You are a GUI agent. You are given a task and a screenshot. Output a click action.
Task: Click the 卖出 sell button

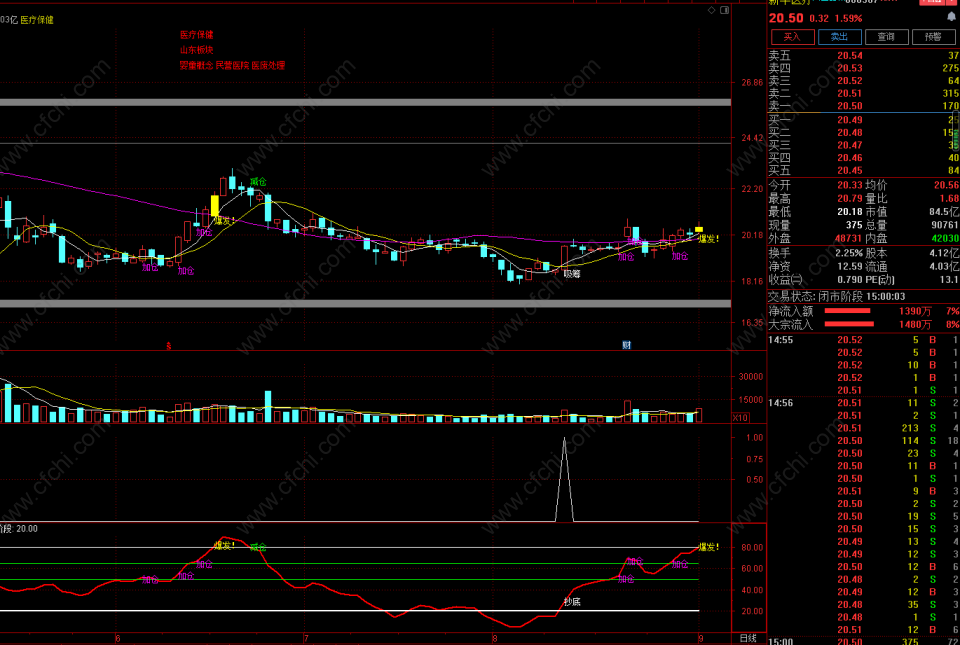(x=839, y=37)
